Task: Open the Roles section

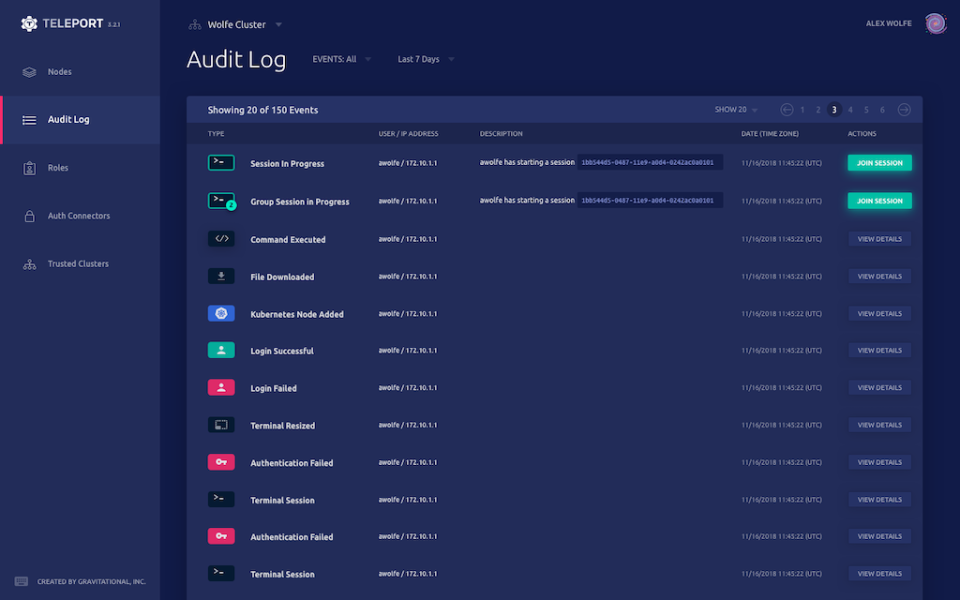Action: 80,168
